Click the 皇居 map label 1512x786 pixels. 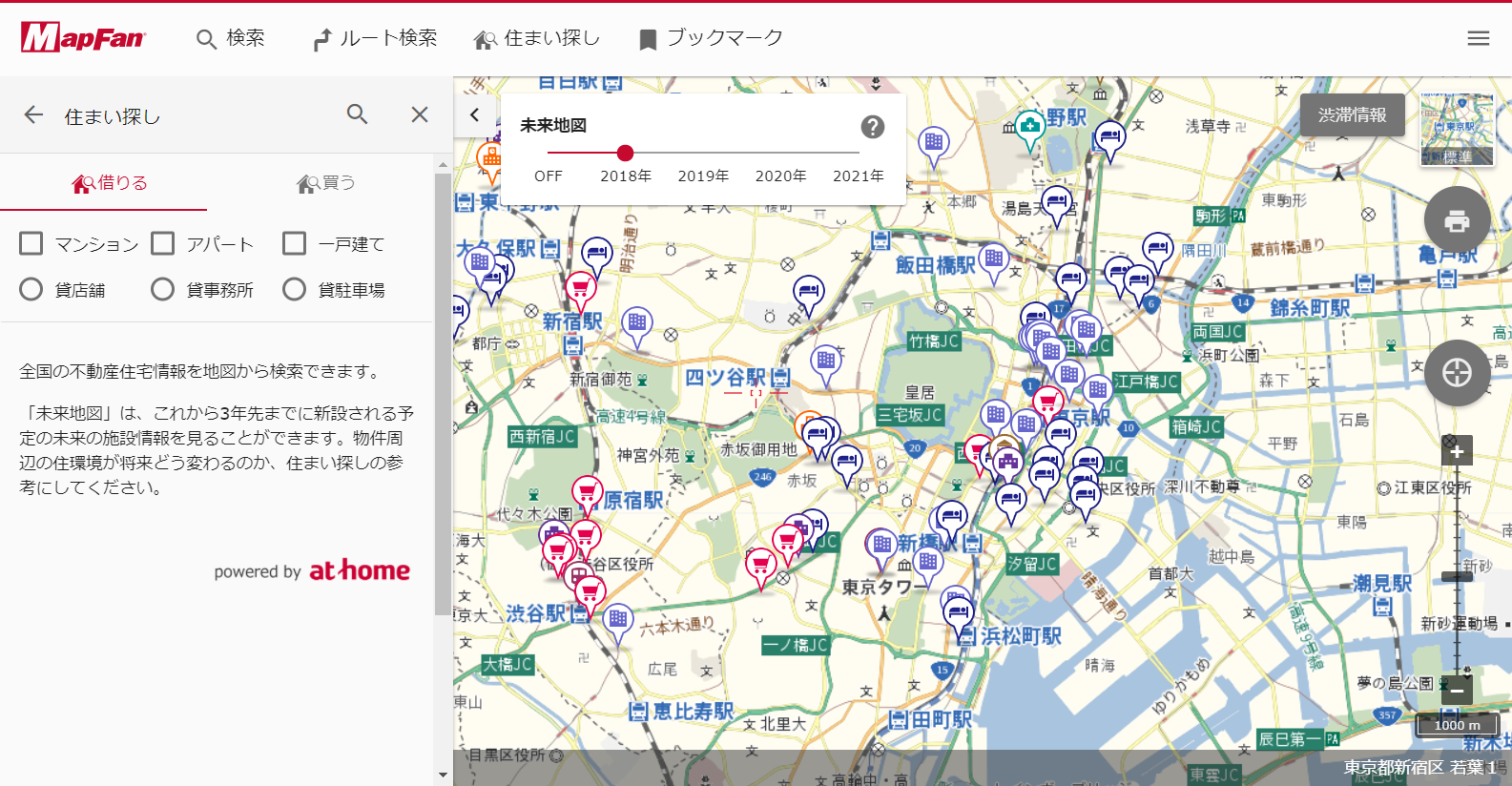point(920,392)
